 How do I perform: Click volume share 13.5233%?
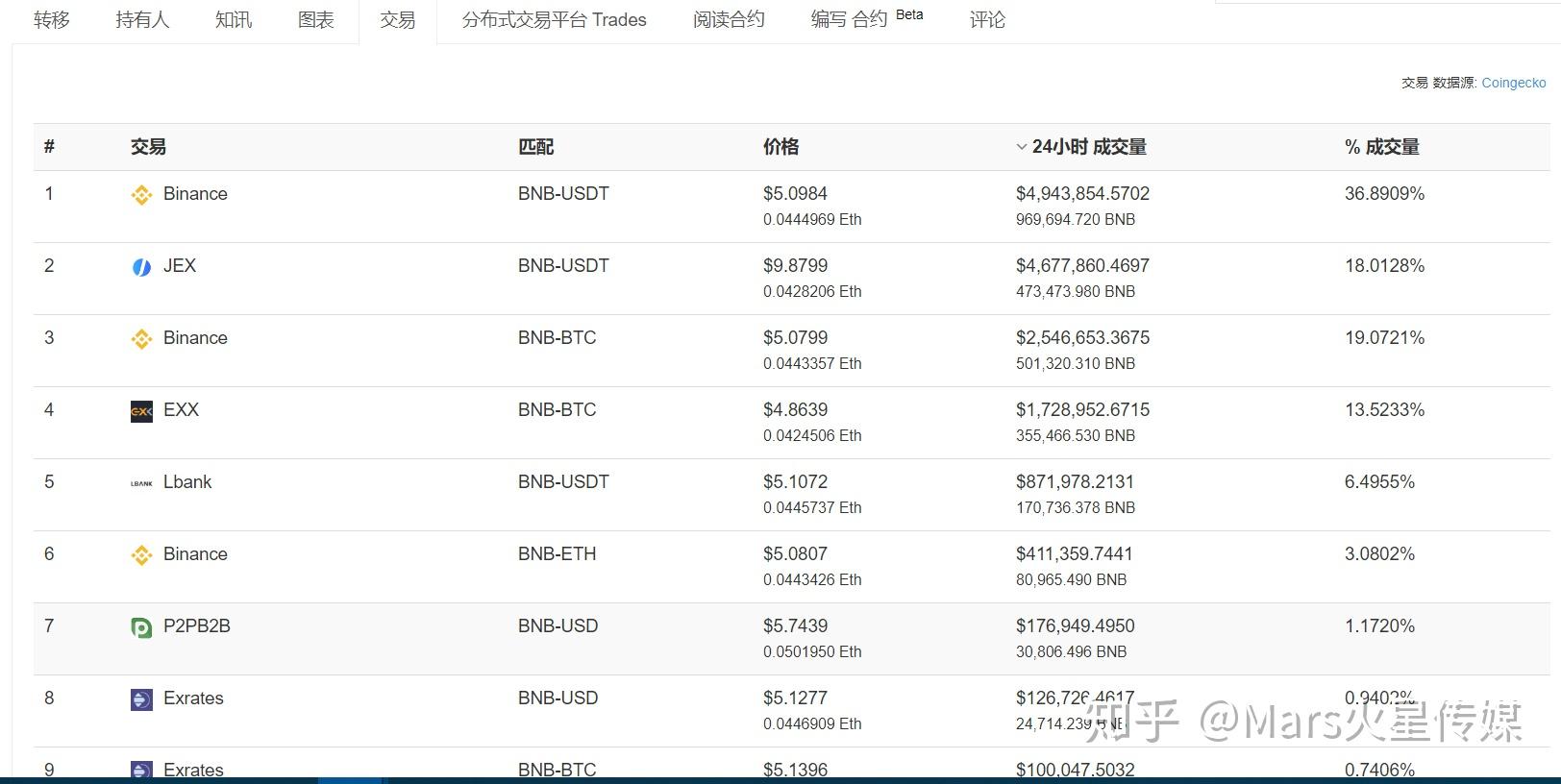[1384, 410]
